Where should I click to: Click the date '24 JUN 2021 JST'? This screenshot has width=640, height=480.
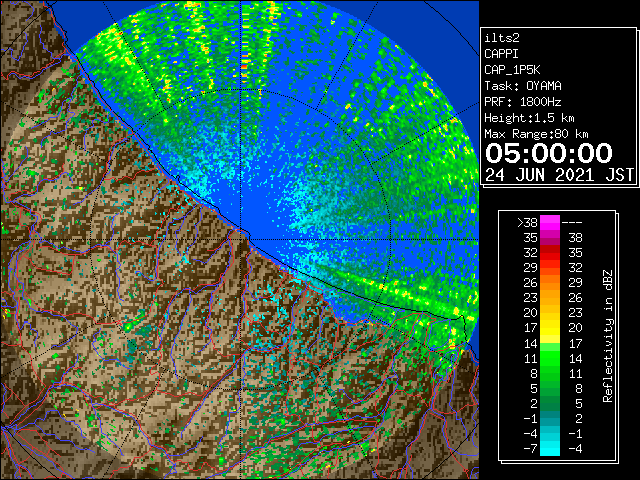[560, 175]
